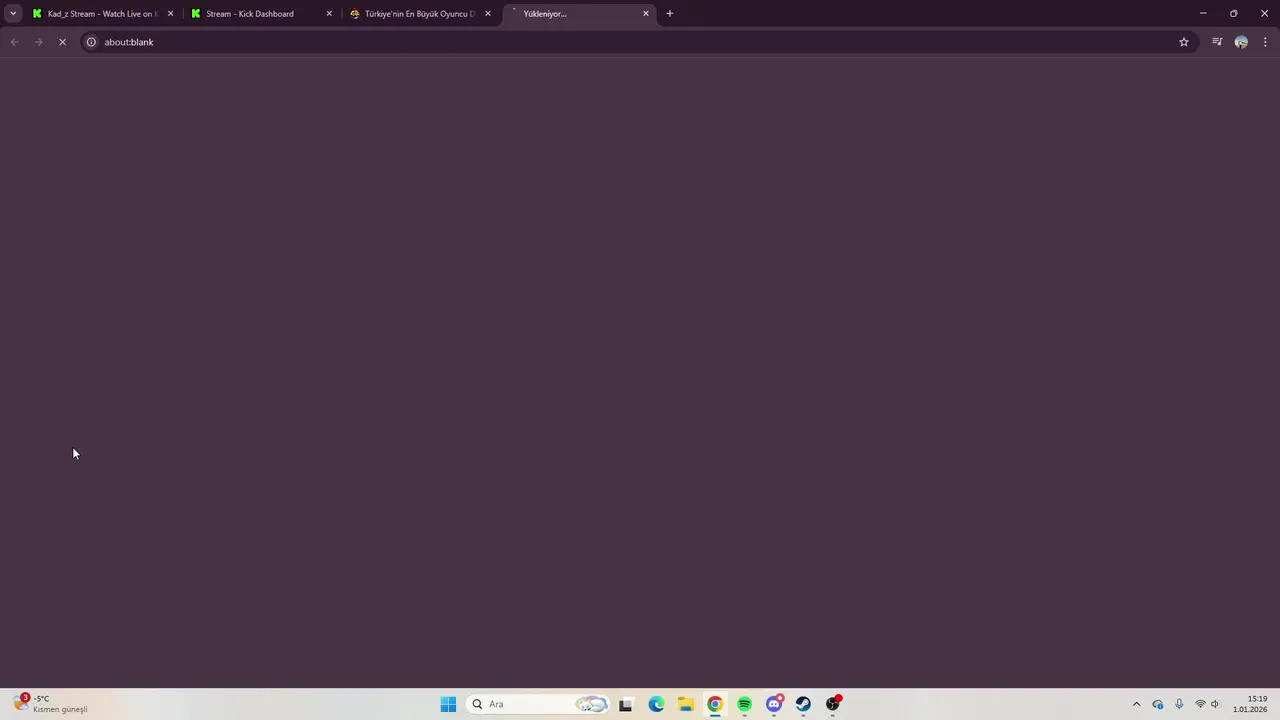Open the Chrome profile avatar
1280x720 pixels.
1241,42
